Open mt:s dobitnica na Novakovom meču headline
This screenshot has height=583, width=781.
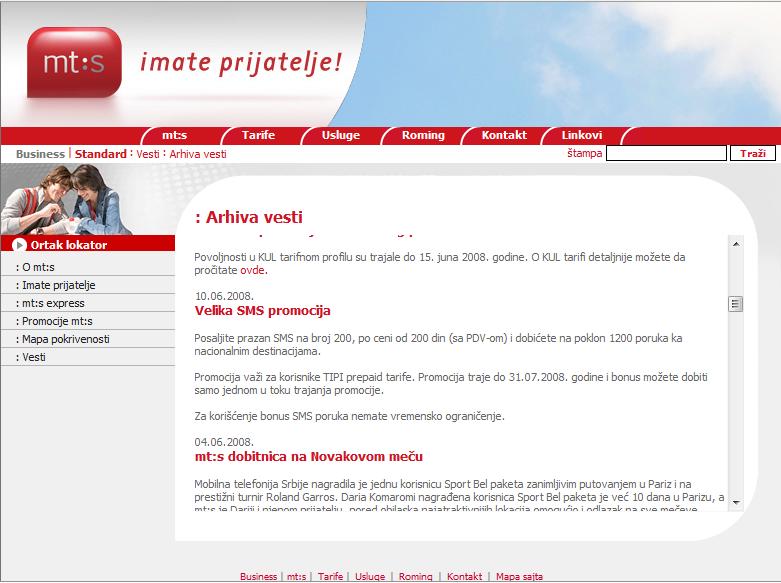coord(309,456)
